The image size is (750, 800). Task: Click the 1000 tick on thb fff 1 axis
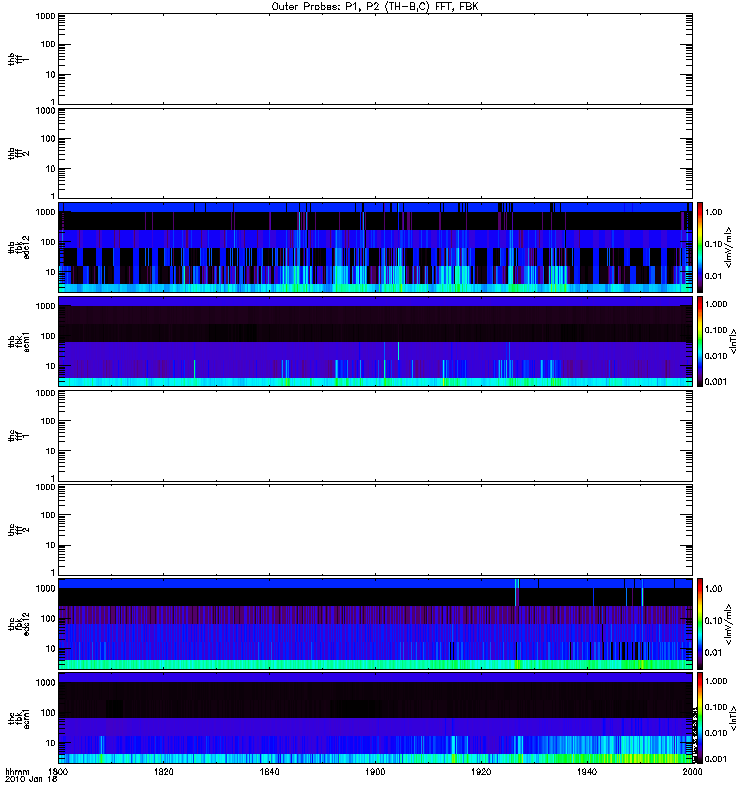tap(45, 16)
